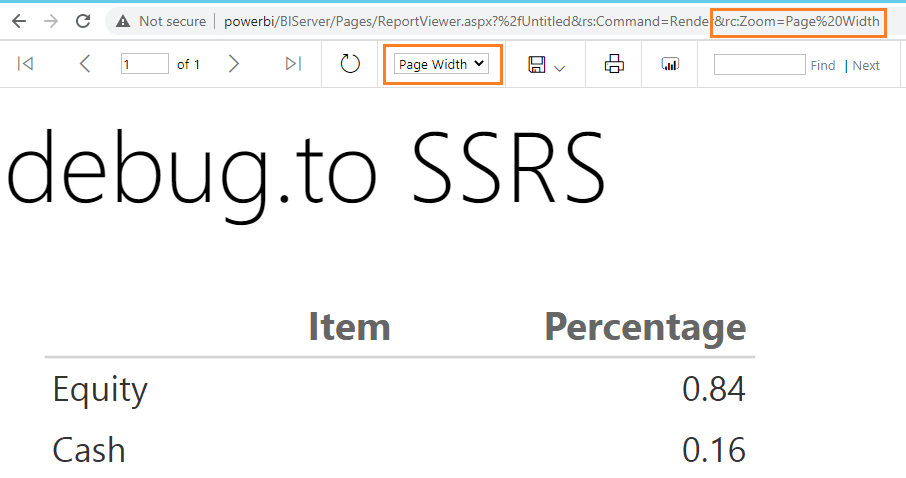Screen dimensions: 906x478
Task: Click the browser address bar URL
Action: [552, 21]
